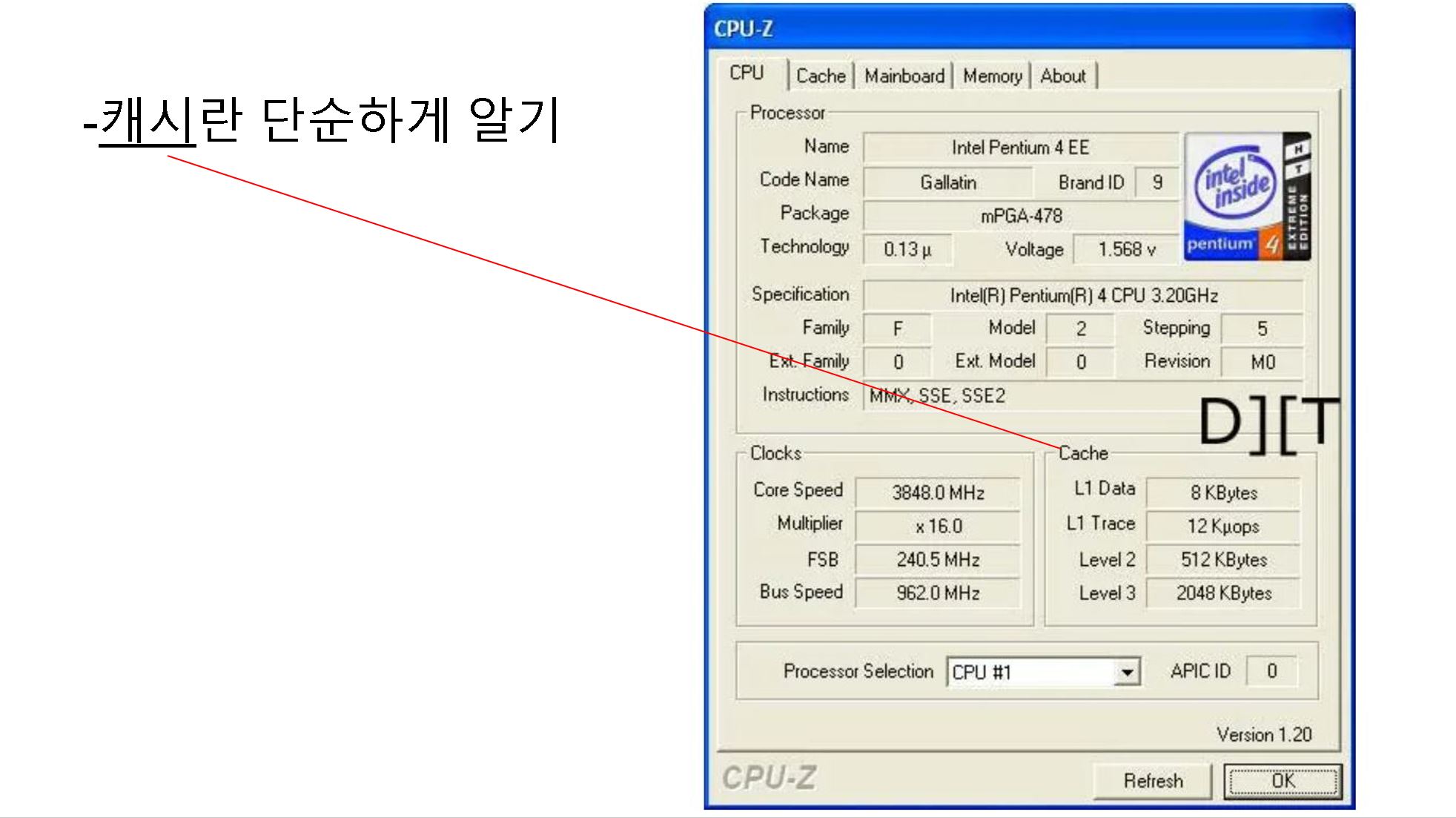
Task: Open the Mainboard tab
Action: tap(904, 76)
